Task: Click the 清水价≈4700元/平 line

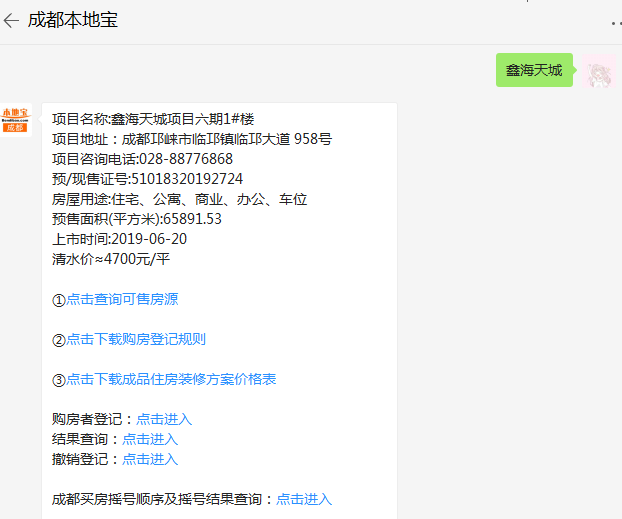Action: [111, 259]
